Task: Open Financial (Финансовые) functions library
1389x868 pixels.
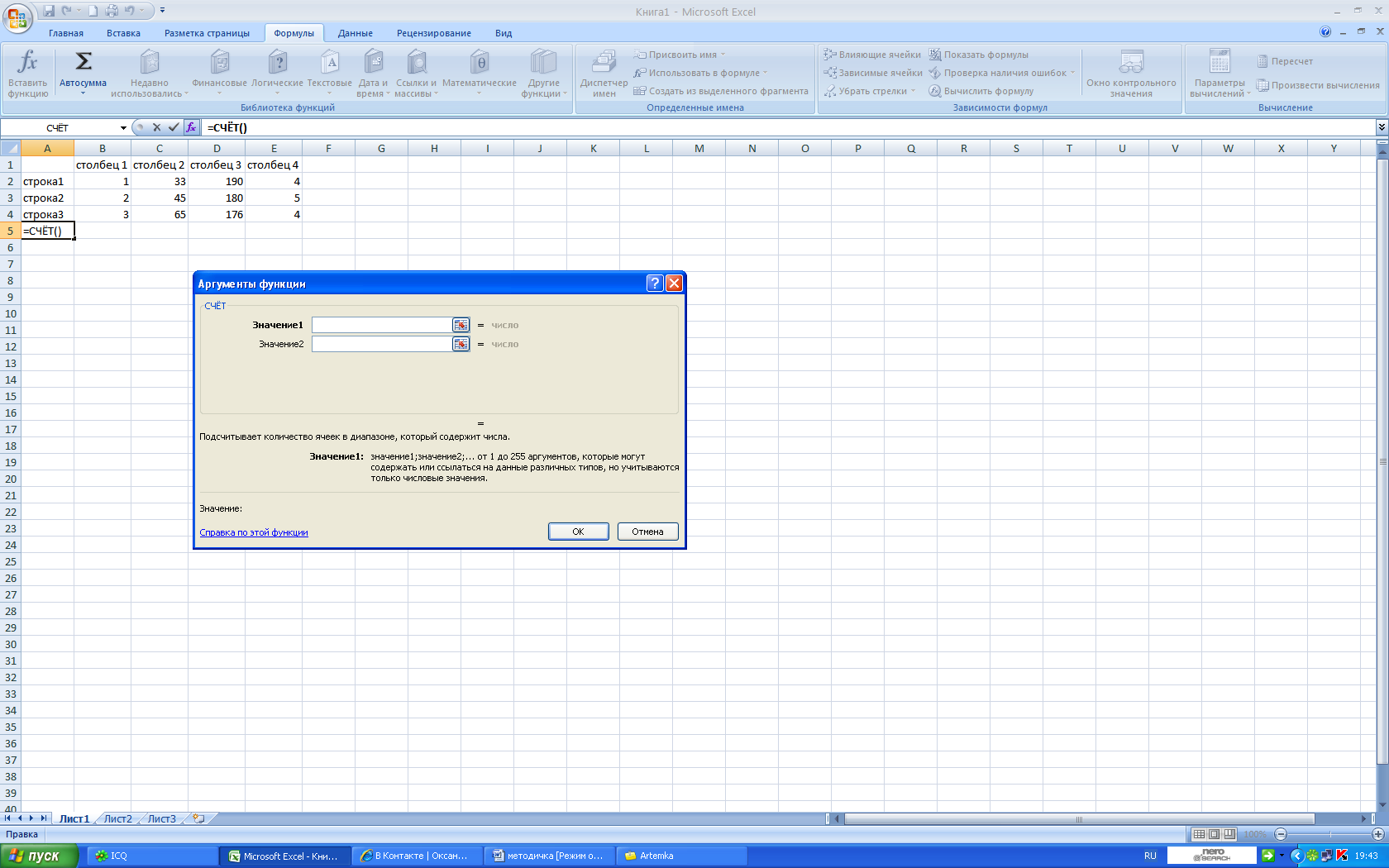Action: click(219, 73)
